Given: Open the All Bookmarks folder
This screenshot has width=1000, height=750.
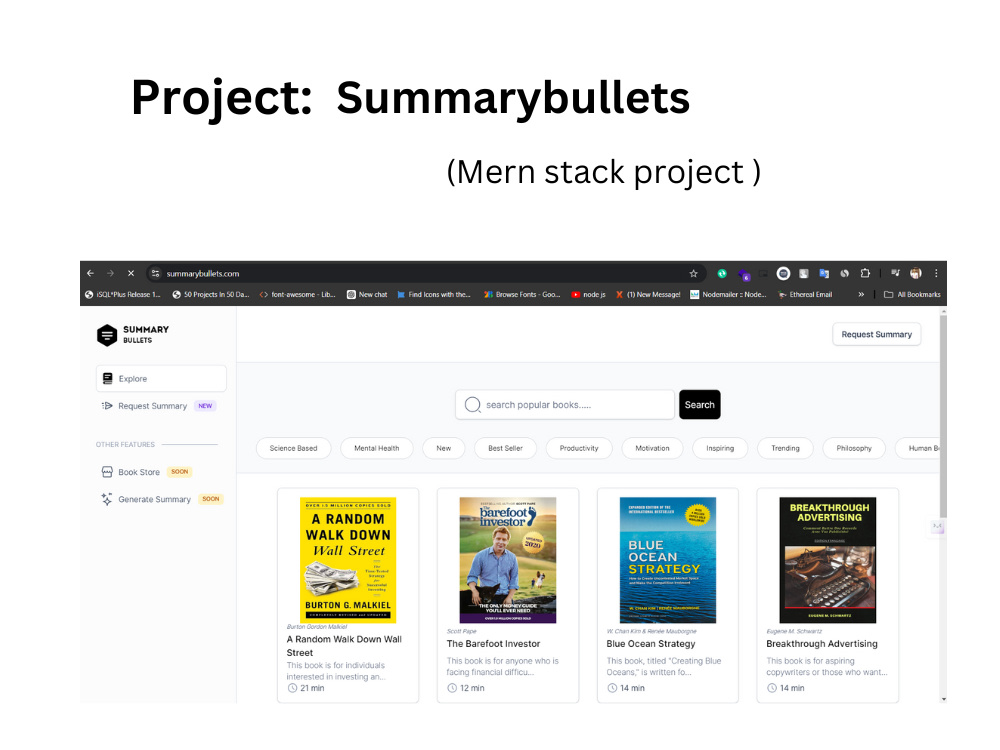Looking at the screenshot, I should pos(912,294).
